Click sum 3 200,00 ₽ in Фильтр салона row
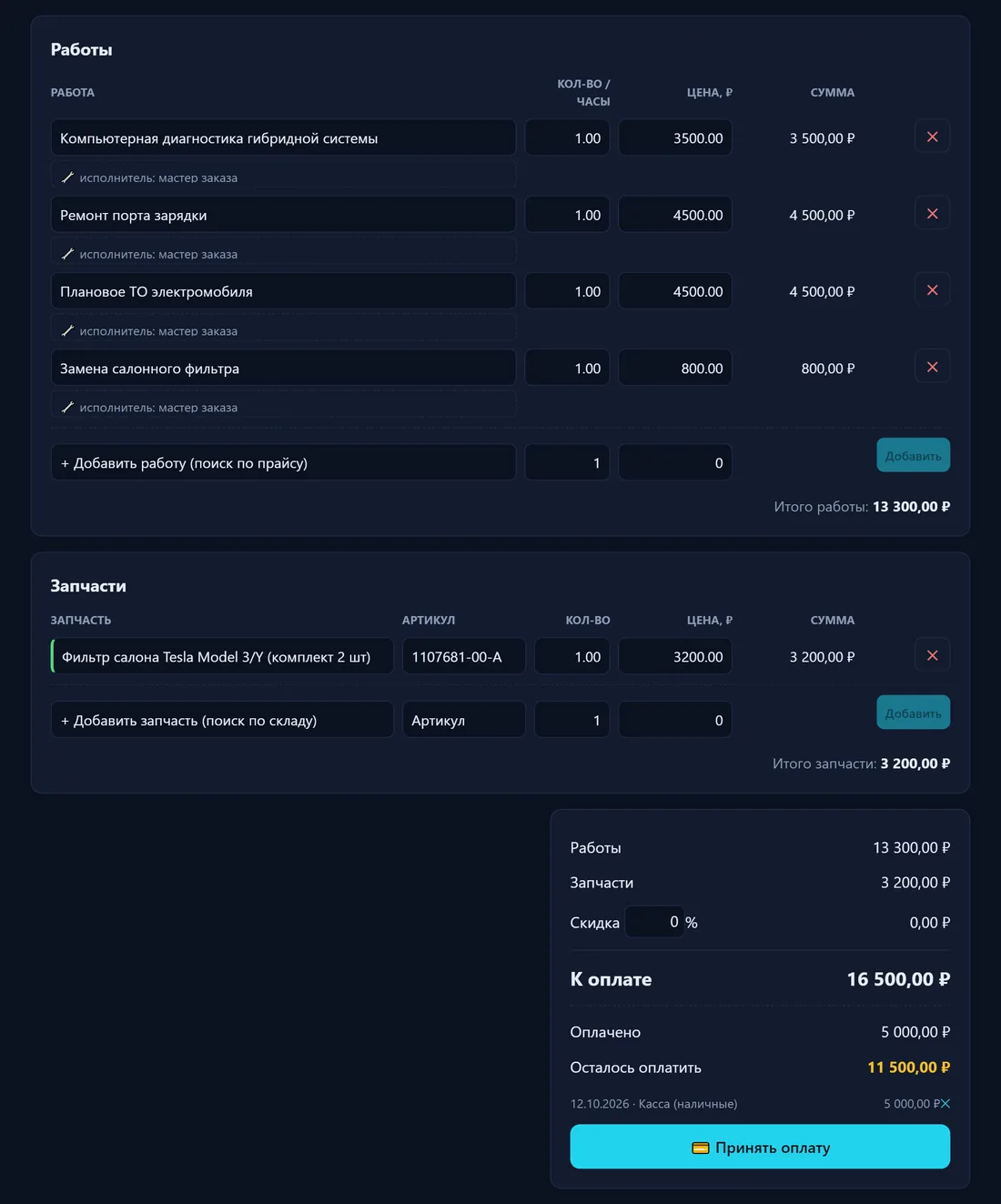Screen dimensions: 1001x1204 [x=822, y=657]
